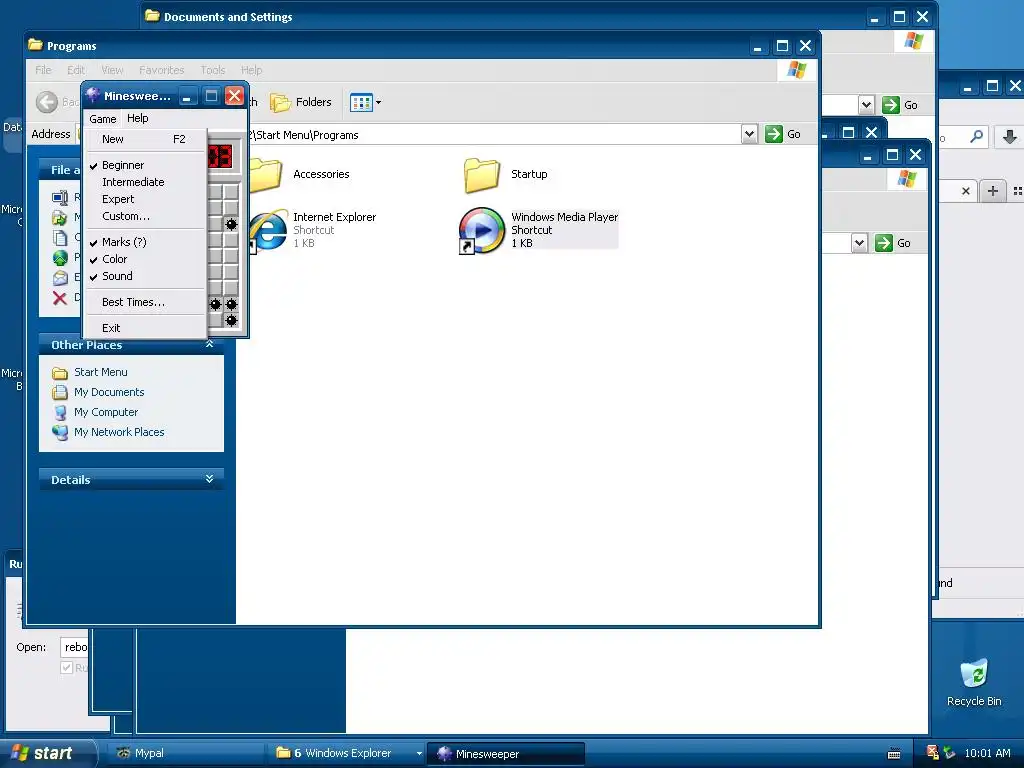
Task: Switch to Mypal taskbar button
Action: click(x=185, y=754)
